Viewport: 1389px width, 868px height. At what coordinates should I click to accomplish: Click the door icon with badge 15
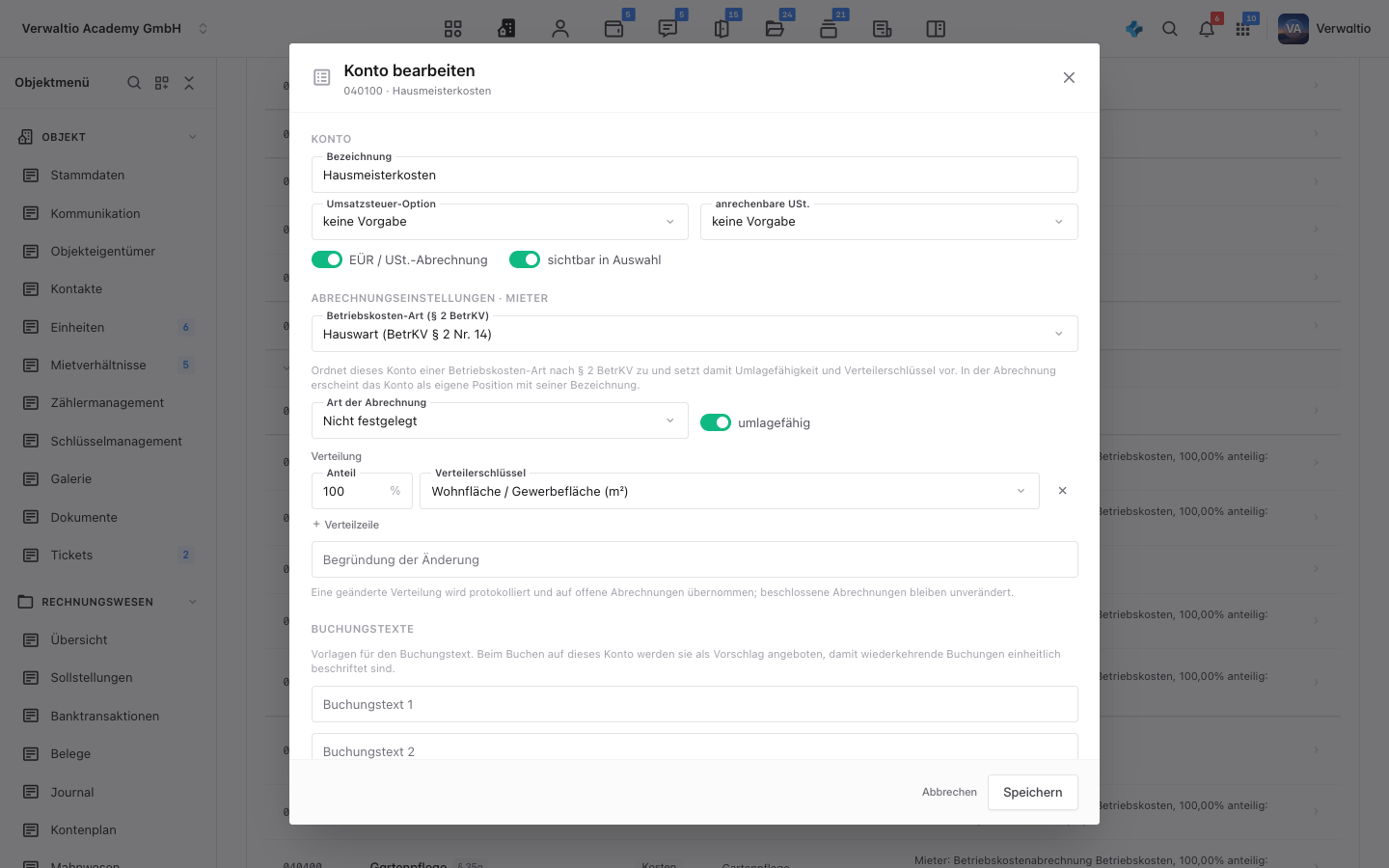pyautogui.click(x=722, y=29)
